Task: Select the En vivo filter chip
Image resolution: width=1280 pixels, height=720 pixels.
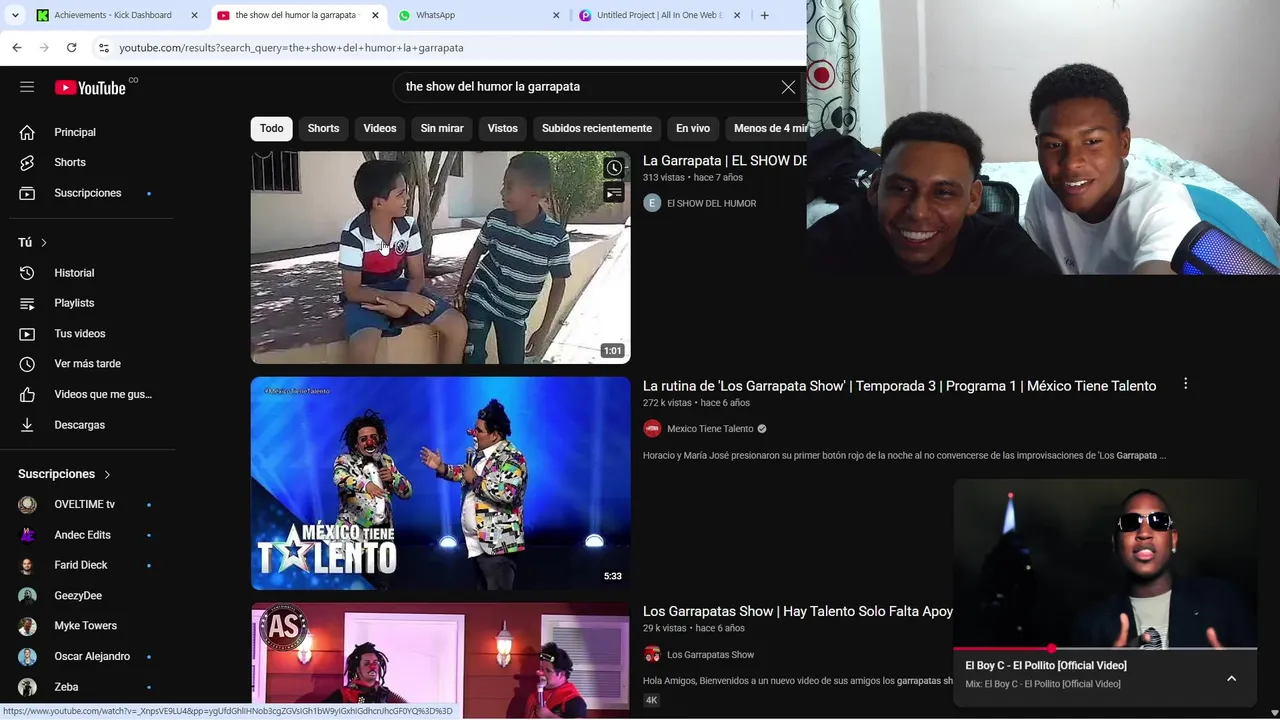Action: (x=693, y=128)
